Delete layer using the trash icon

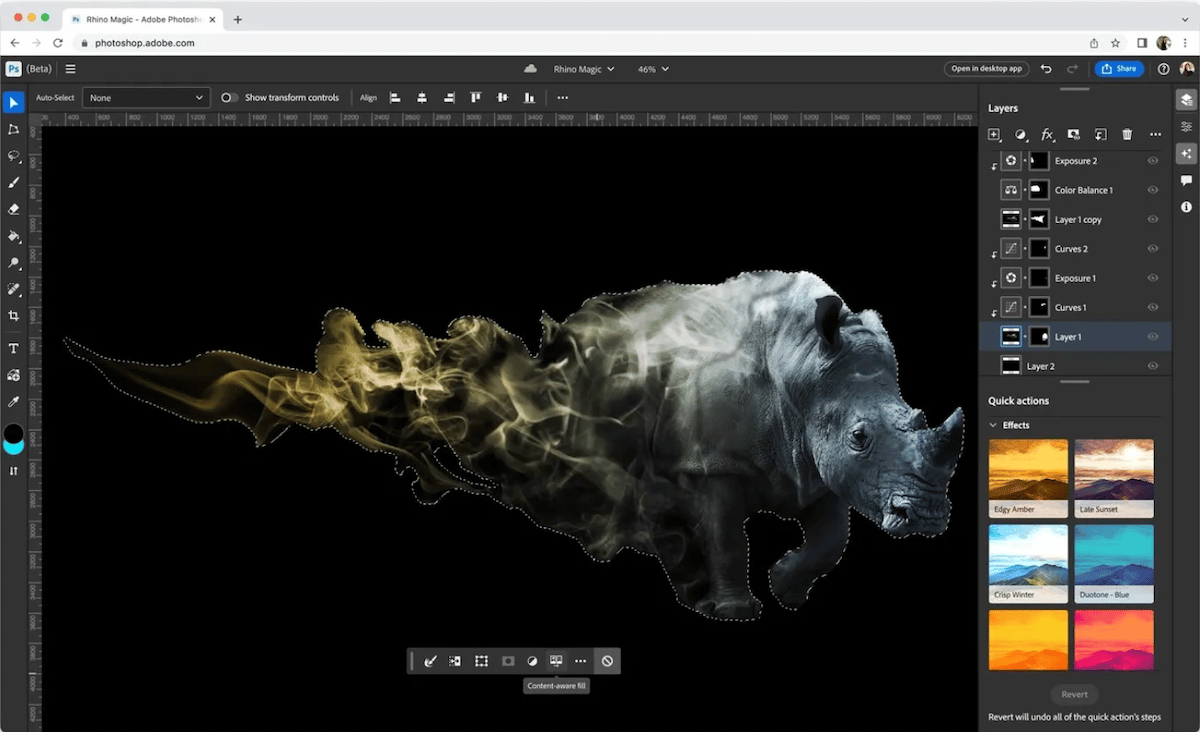click(1127, 134)
